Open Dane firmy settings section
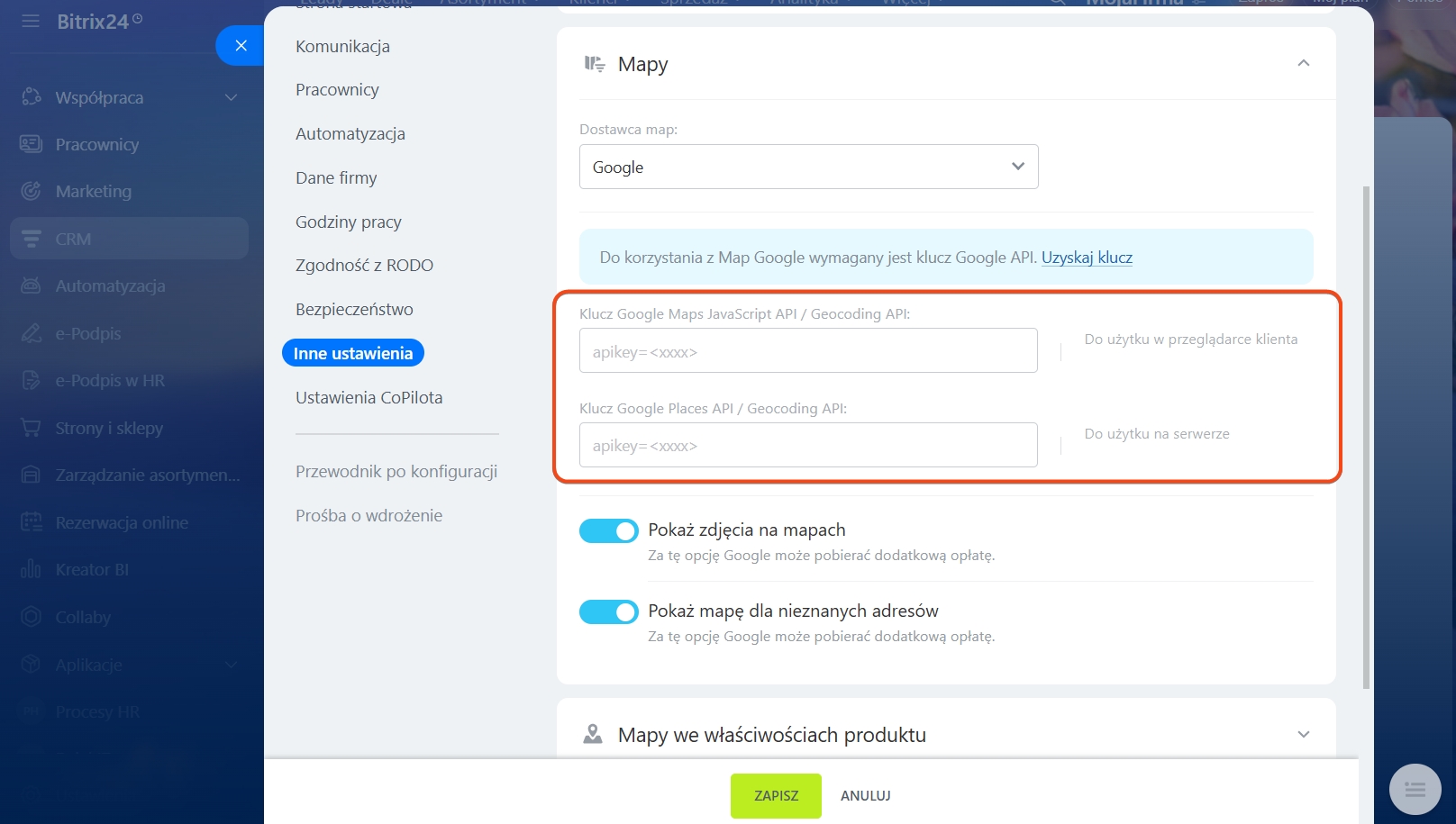The image size is (1456, 824). point(336,178)
